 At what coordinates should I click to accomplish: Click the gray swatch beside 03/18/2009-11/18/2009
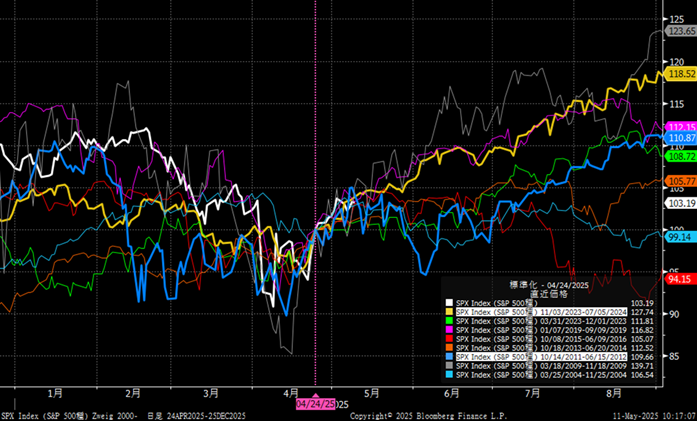tap(449, 366)
